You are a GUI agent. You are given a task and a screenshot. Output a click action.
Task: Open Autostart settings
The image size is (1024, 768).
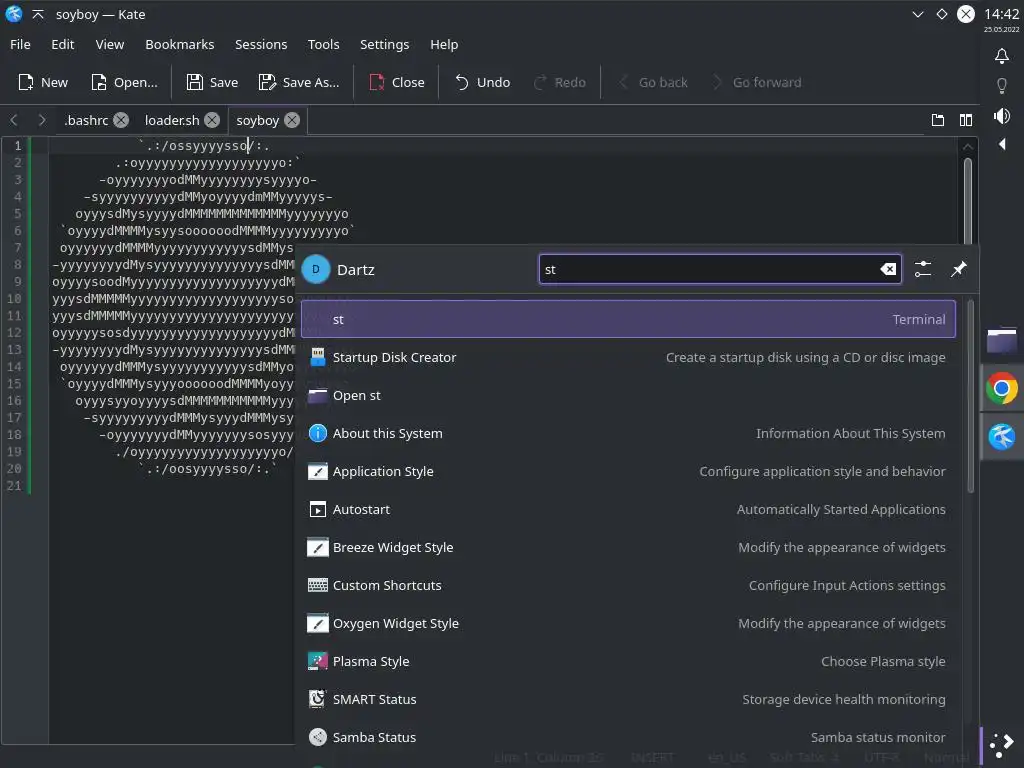[x=628, y=509]
